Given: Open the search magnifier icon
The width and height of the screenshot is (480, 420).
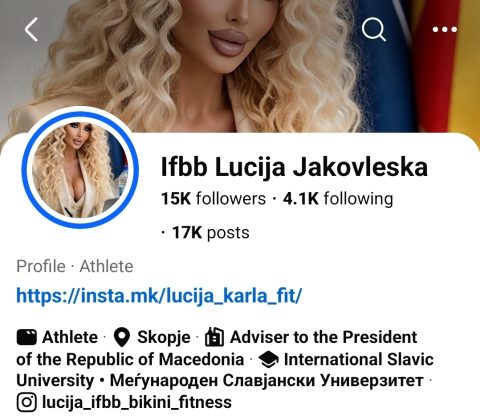Looking at the screenshot, I should coord(374,29).
